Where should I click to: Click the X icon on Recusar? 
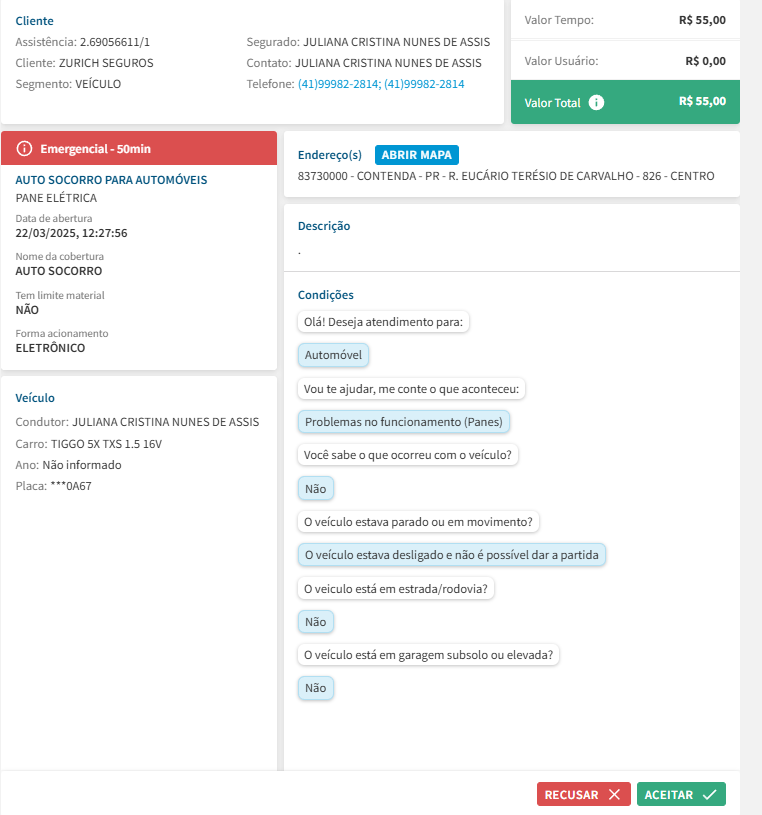point(614,794)
